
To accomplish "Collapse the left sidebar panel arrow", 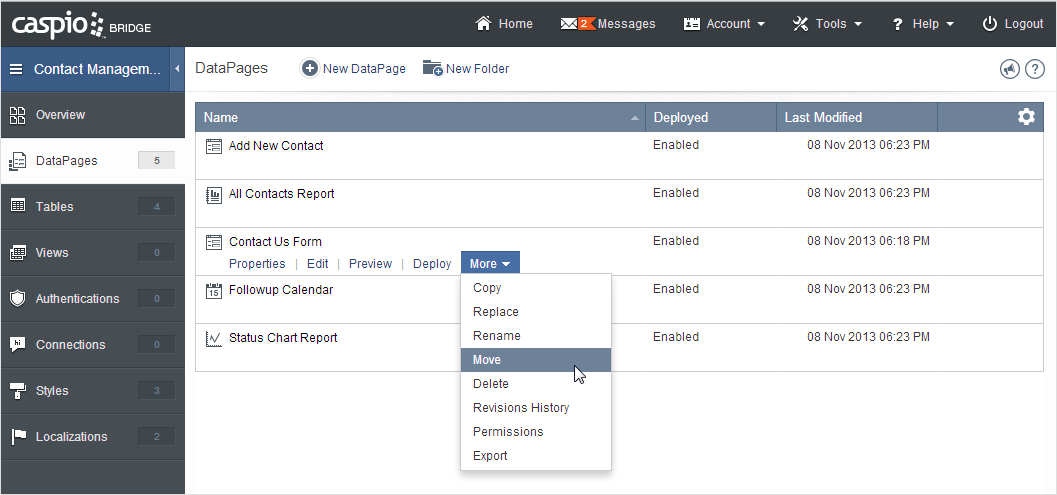I will point(177,69).
